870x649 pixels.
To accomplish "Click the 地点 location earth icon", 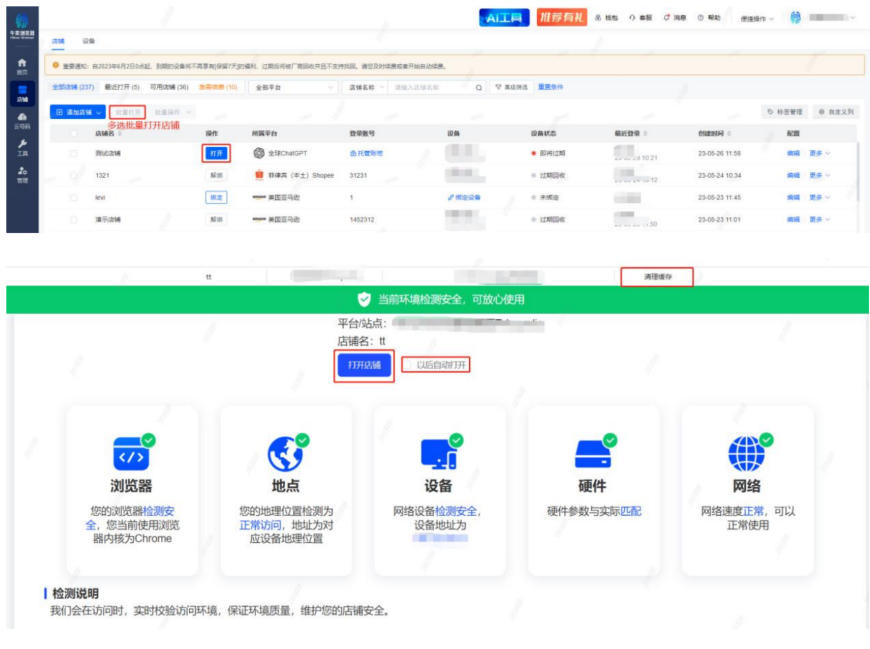I will [286, 455].
